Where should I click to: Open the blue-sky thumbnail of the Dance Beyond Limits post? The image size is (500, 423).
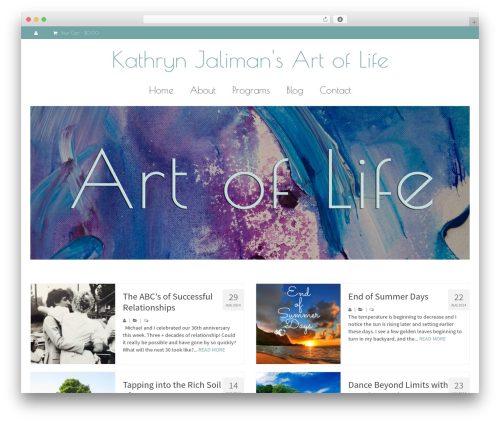[x=298, y=383]
